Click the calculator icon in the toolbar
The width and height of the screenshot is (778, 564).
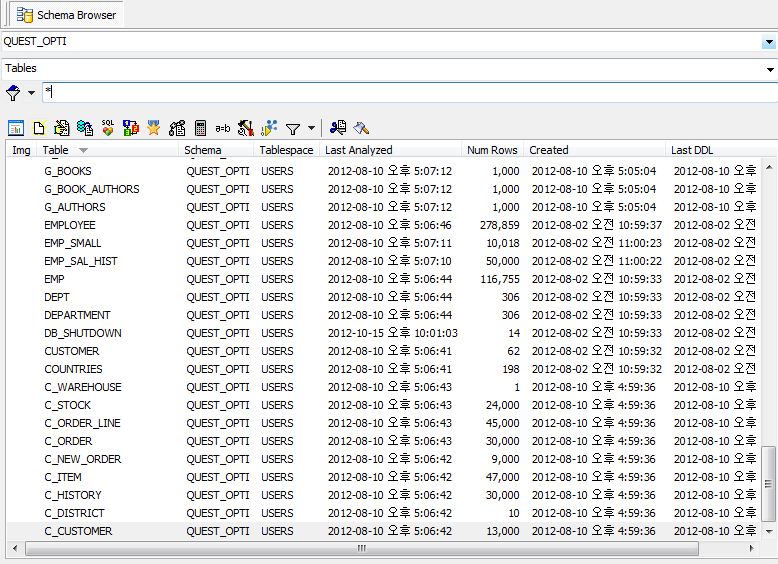point(200,128)
